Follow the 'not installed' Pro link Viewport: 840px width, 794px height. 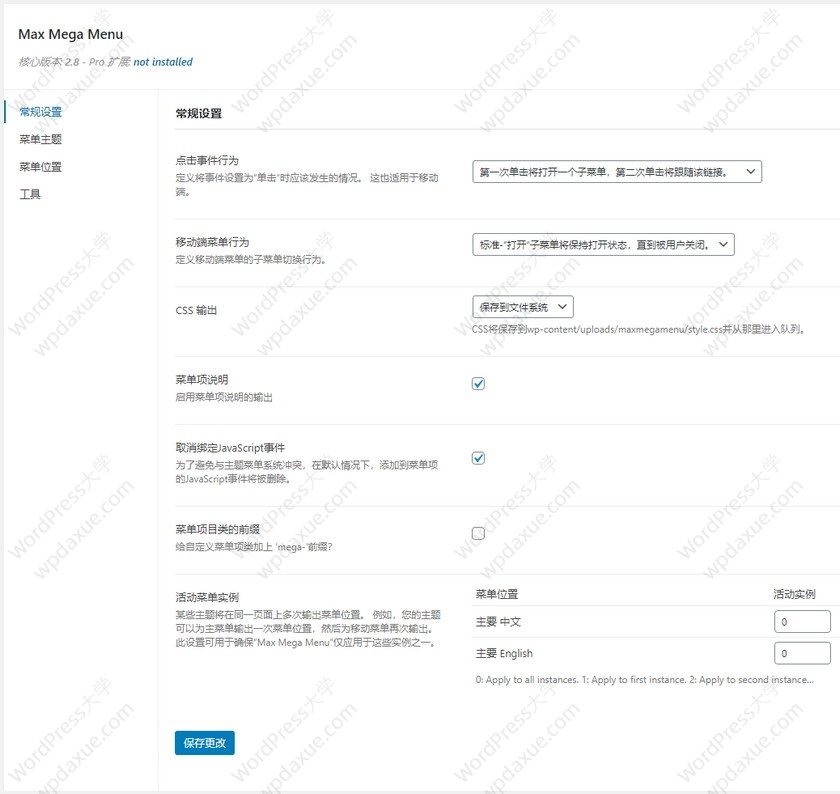click(x=163, y=62)
